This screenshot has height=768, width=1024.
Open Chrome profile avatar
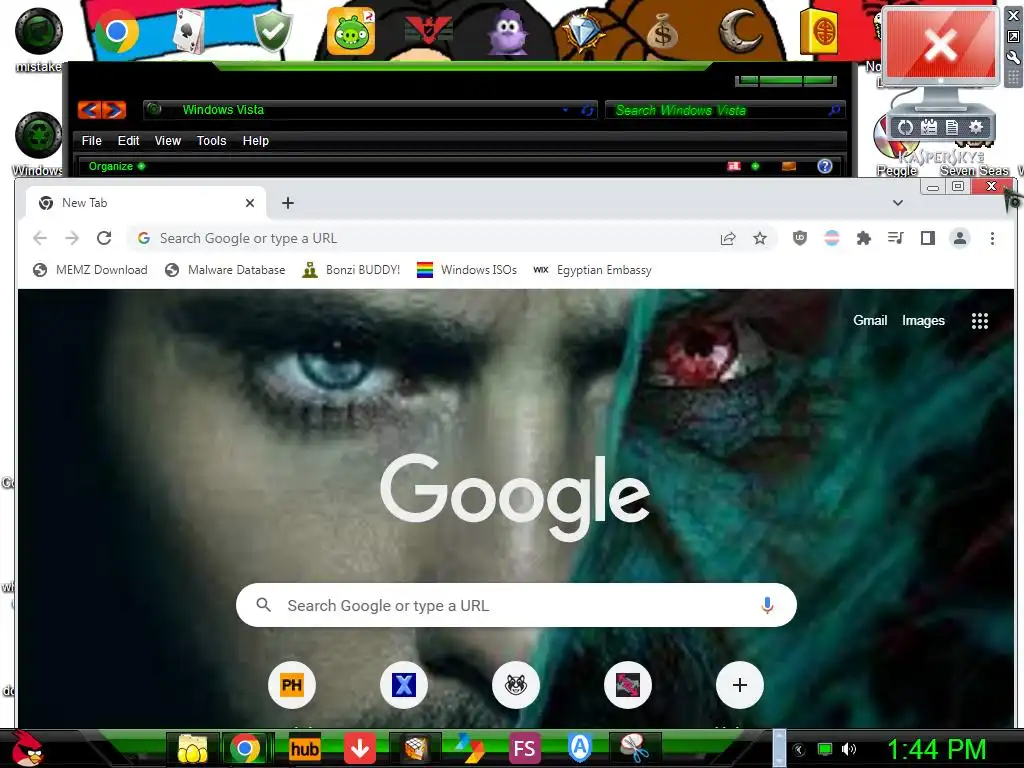960,238
